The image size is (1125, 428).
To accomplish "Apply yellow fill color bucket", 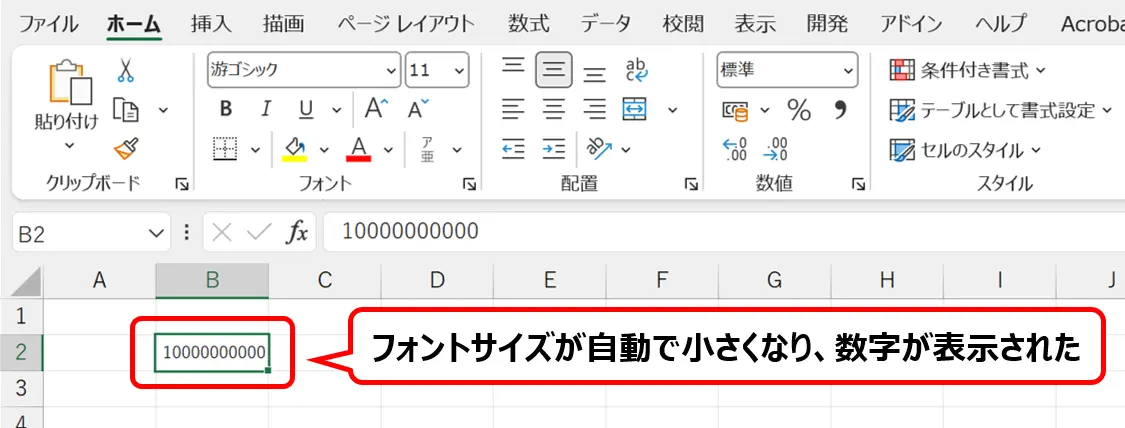I will pos(294,149).
